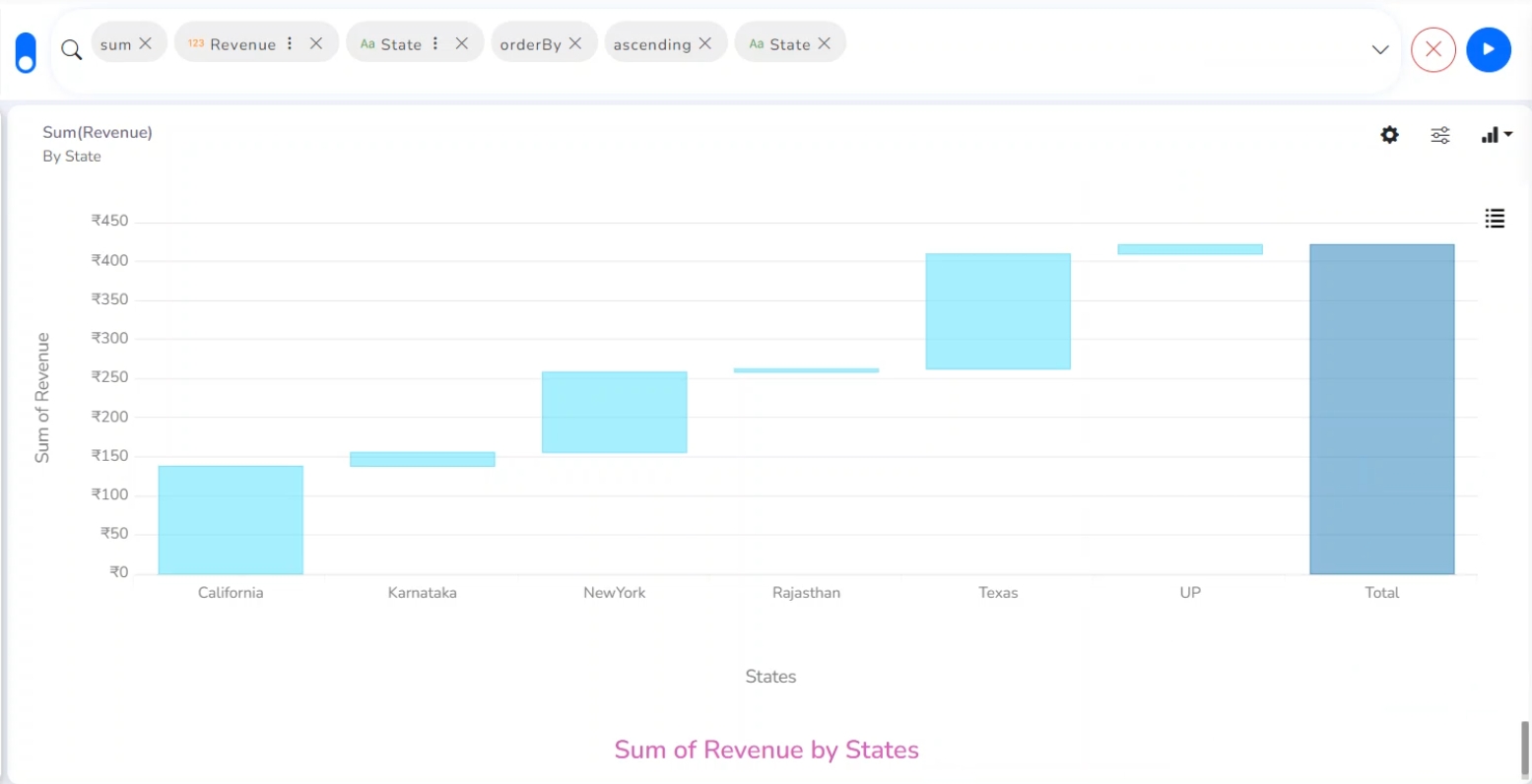Remove the last State chip
Screen dimensions: 1532x784
[x=825, y=43]
